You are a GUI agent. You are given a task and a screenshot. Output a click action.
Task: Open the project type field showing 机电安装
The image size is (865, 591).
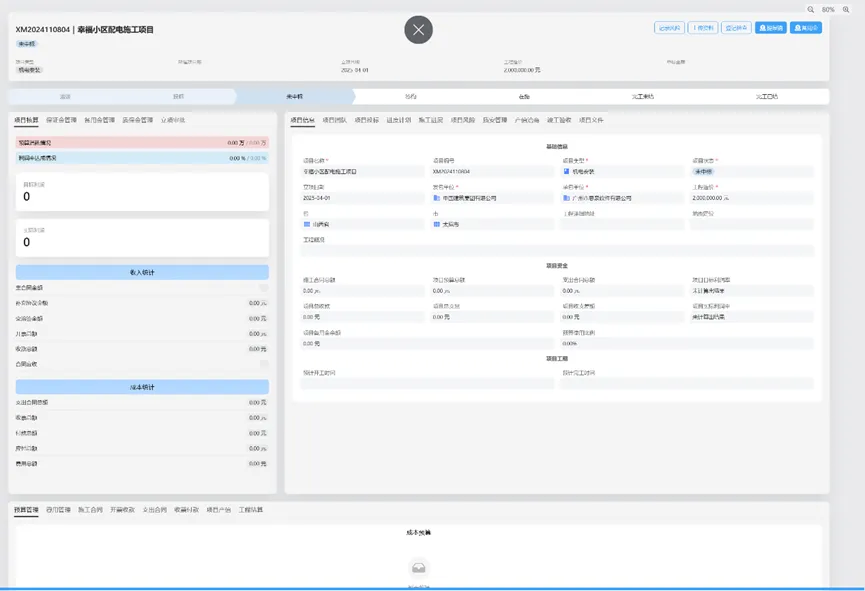click(x=622, y=172)
